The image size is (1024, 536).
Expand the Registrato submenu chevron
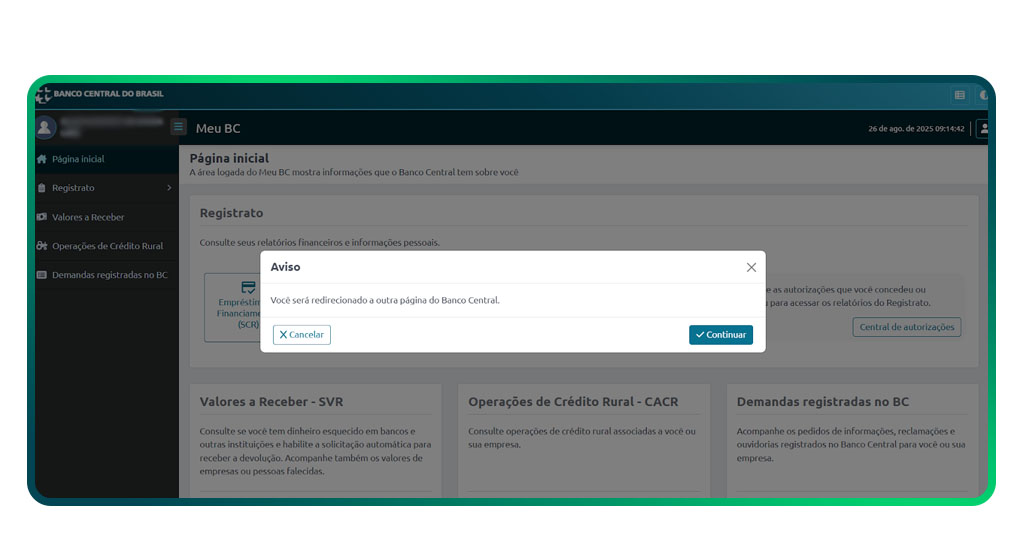coord(169,188)
